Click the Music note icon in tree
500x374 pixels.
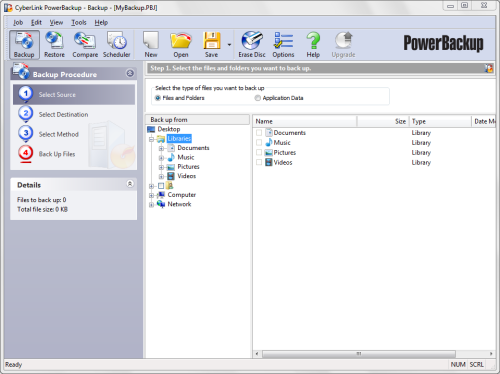click(x=171, y=157)
